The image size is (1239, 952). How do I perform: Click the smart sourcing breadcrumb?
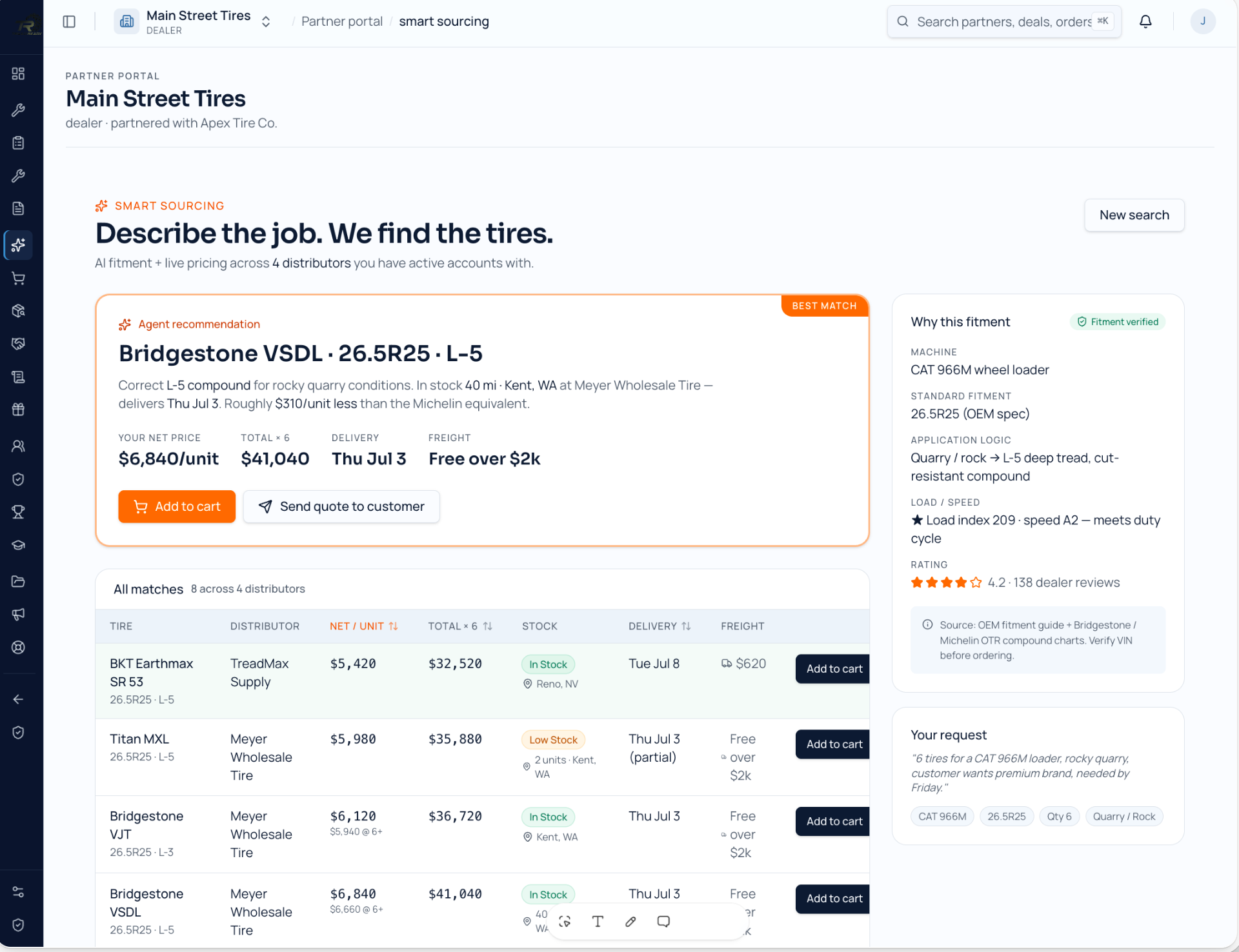pos(444,21)
